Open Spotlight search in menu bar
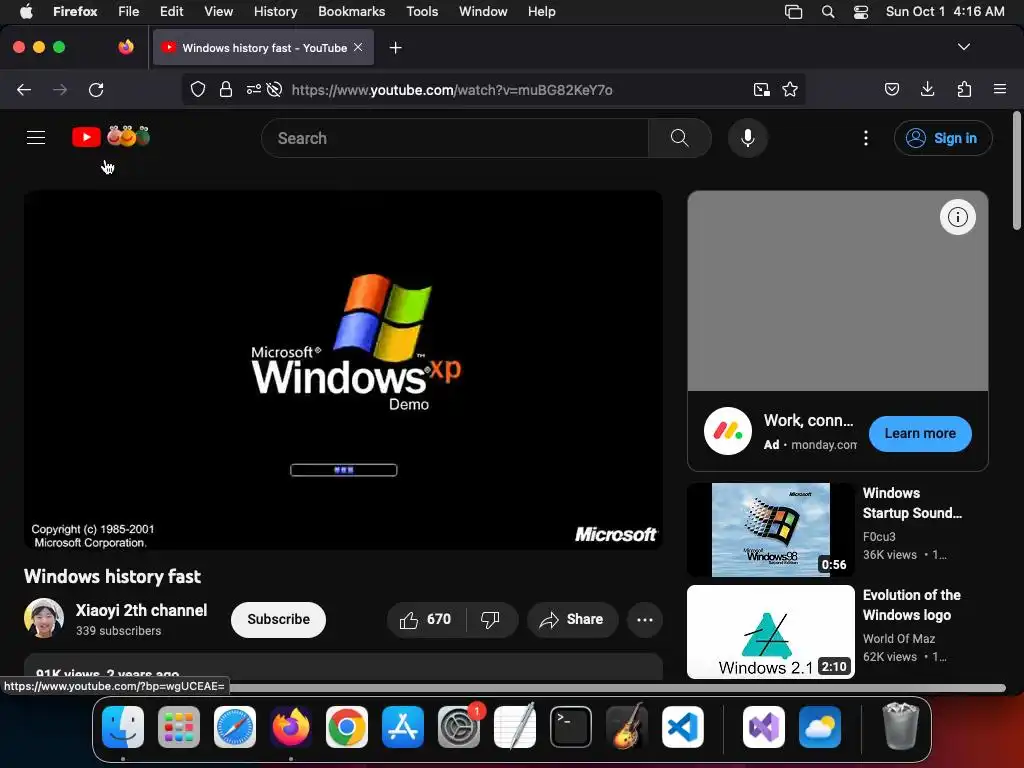 click(827, 12)
